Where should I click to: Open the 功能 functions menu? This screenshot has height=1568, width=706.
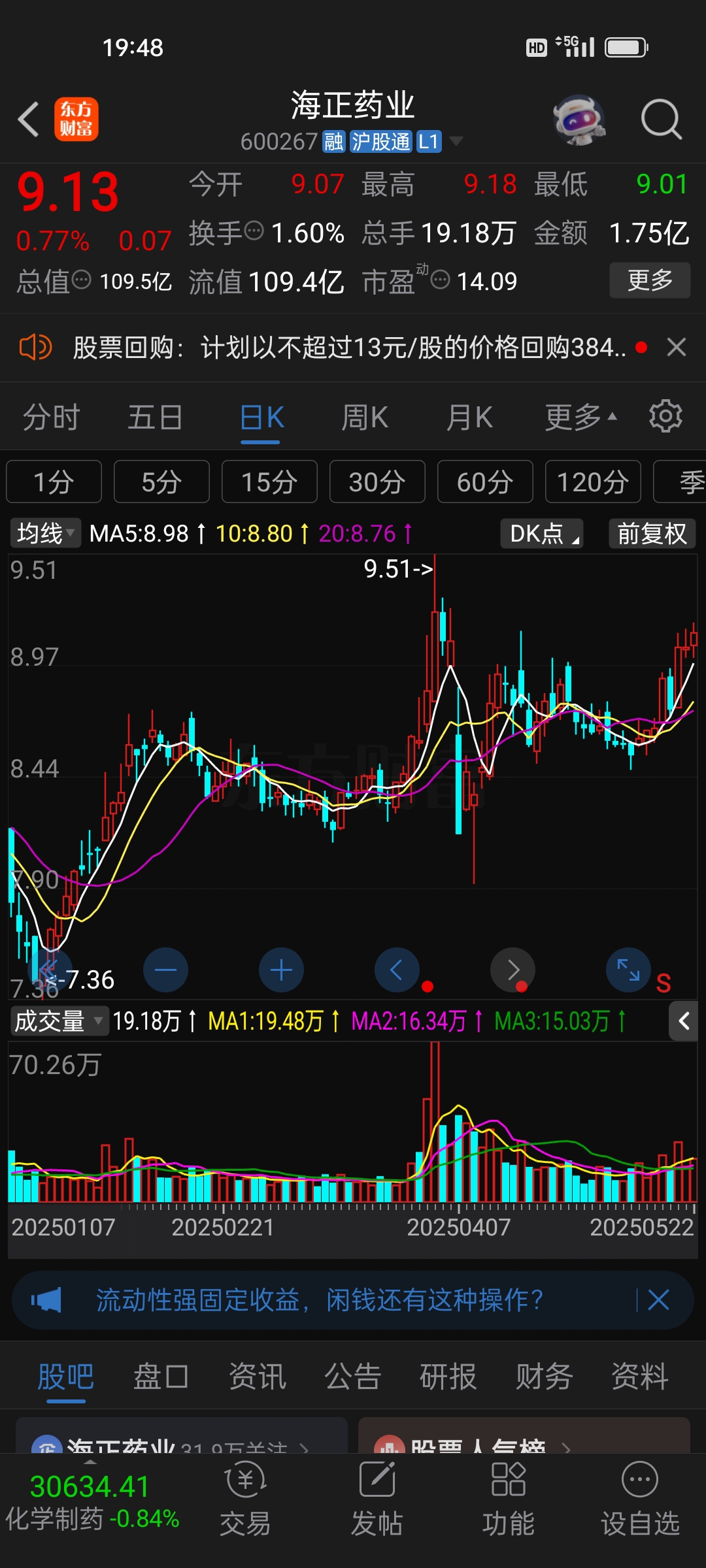[509, 1499]
